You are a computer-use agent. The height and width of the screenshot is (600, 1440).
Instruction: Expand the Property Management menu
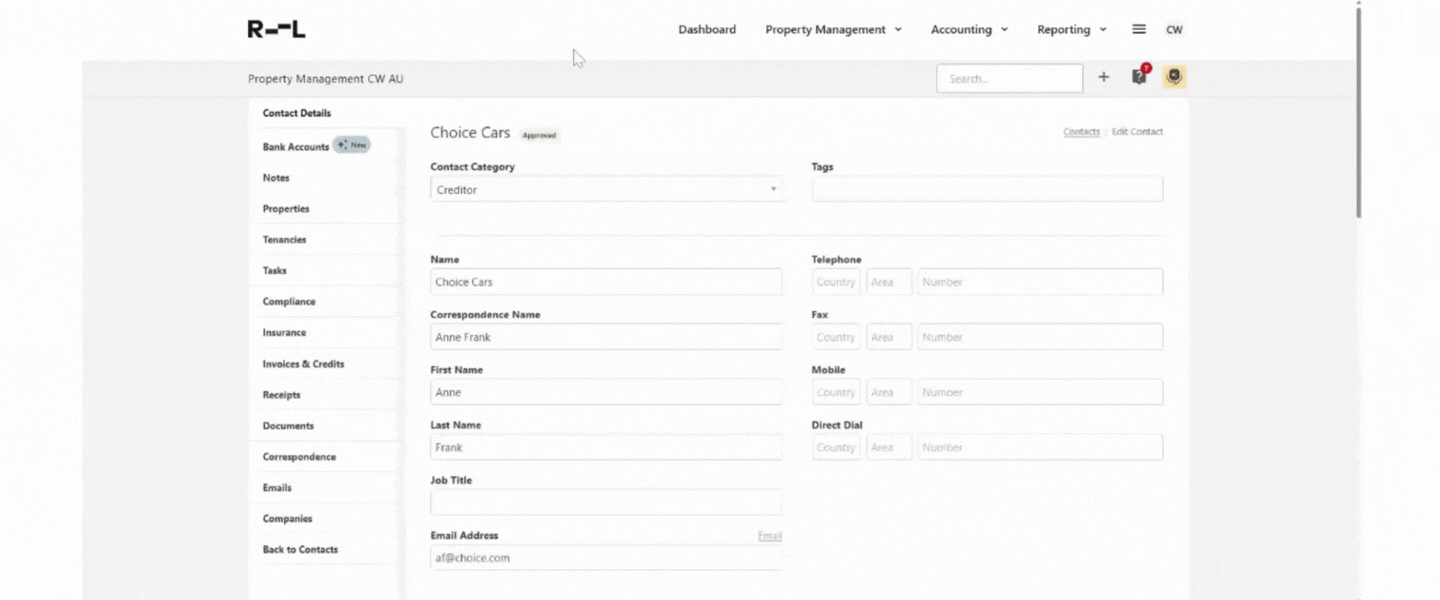tap(833, 30)
